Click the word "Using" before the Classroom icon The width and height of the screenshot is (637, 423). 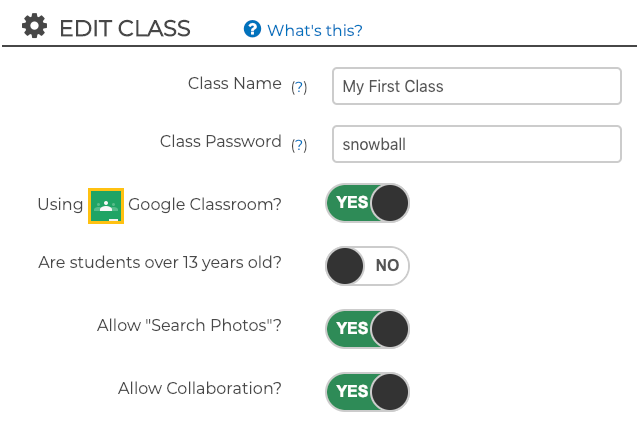click(x=60, y=204)
